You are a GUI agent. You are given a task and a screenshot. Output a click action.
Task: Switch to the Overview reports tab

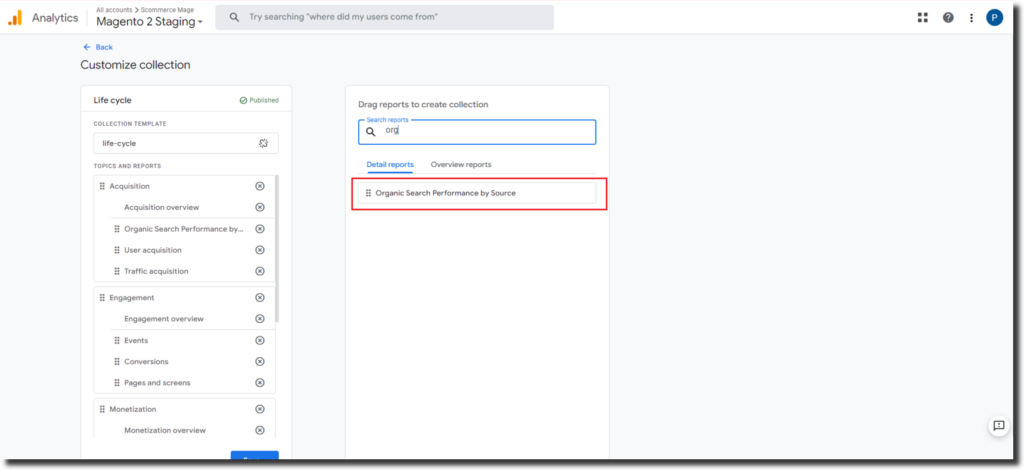(461, 164)
